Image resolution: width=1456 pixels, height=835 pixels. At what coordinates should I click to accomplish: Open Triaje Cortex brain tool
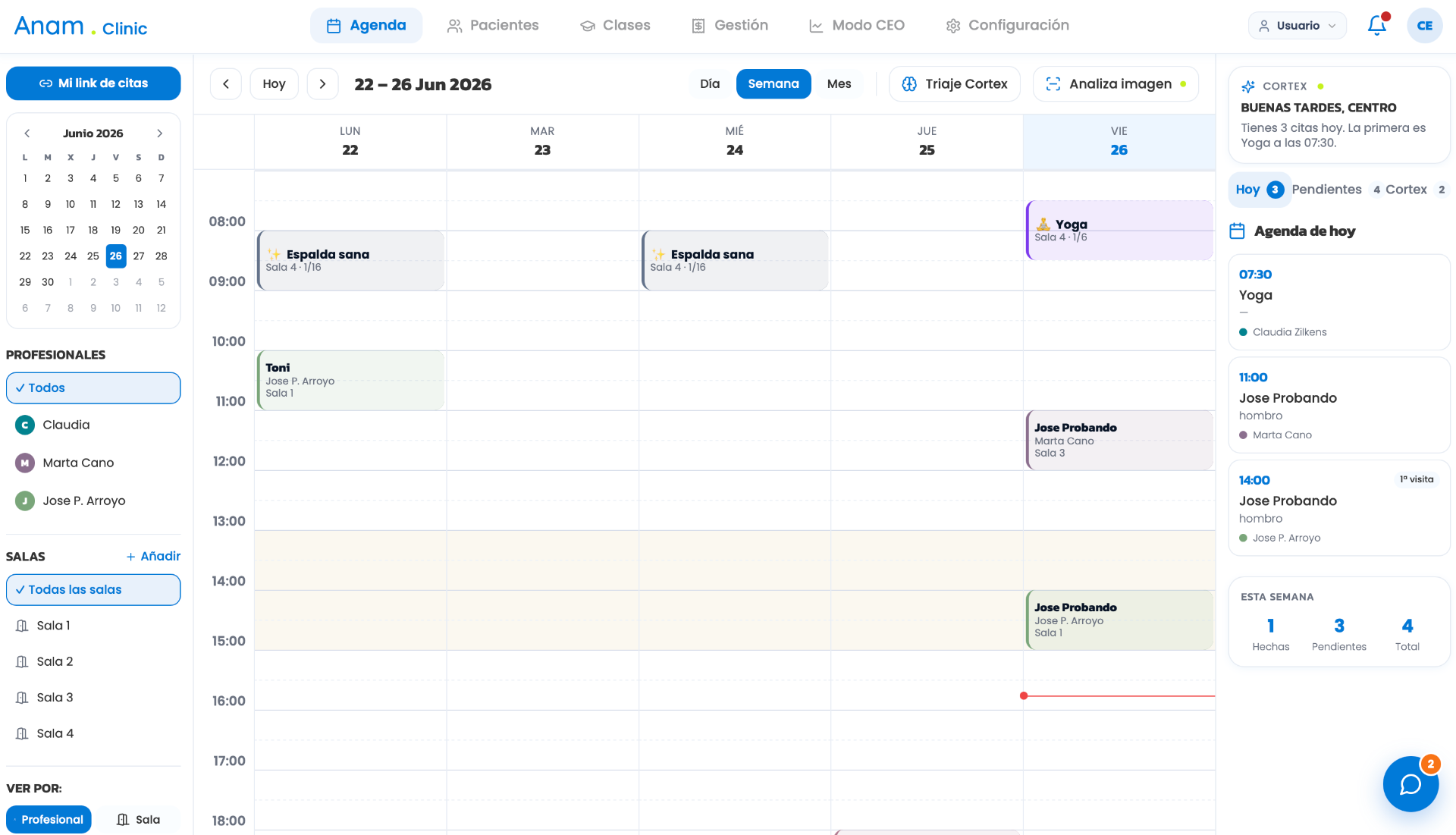(954, 84)
